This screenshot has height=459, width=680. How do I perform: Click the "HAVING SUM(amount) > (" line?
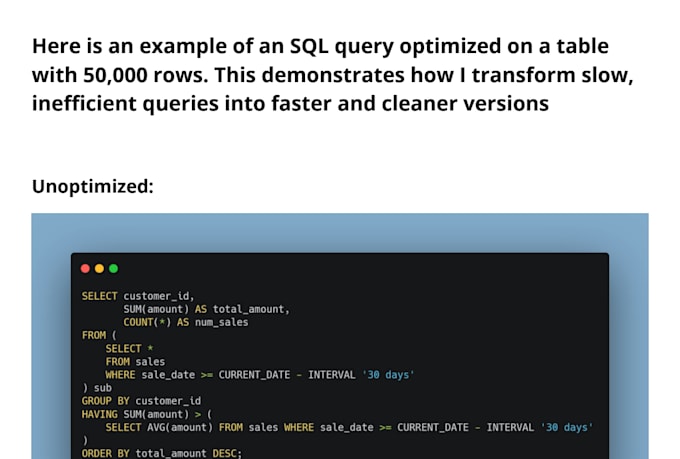(x=147, y=414)
